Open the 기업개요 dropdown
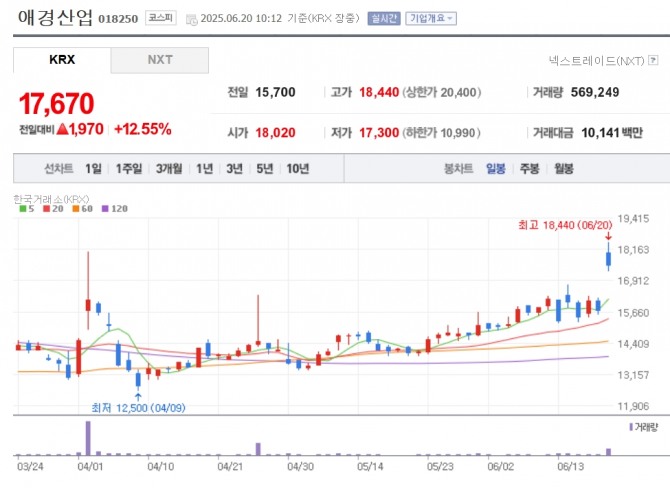This screenshot has height=488, width=670. pos(430,18)
